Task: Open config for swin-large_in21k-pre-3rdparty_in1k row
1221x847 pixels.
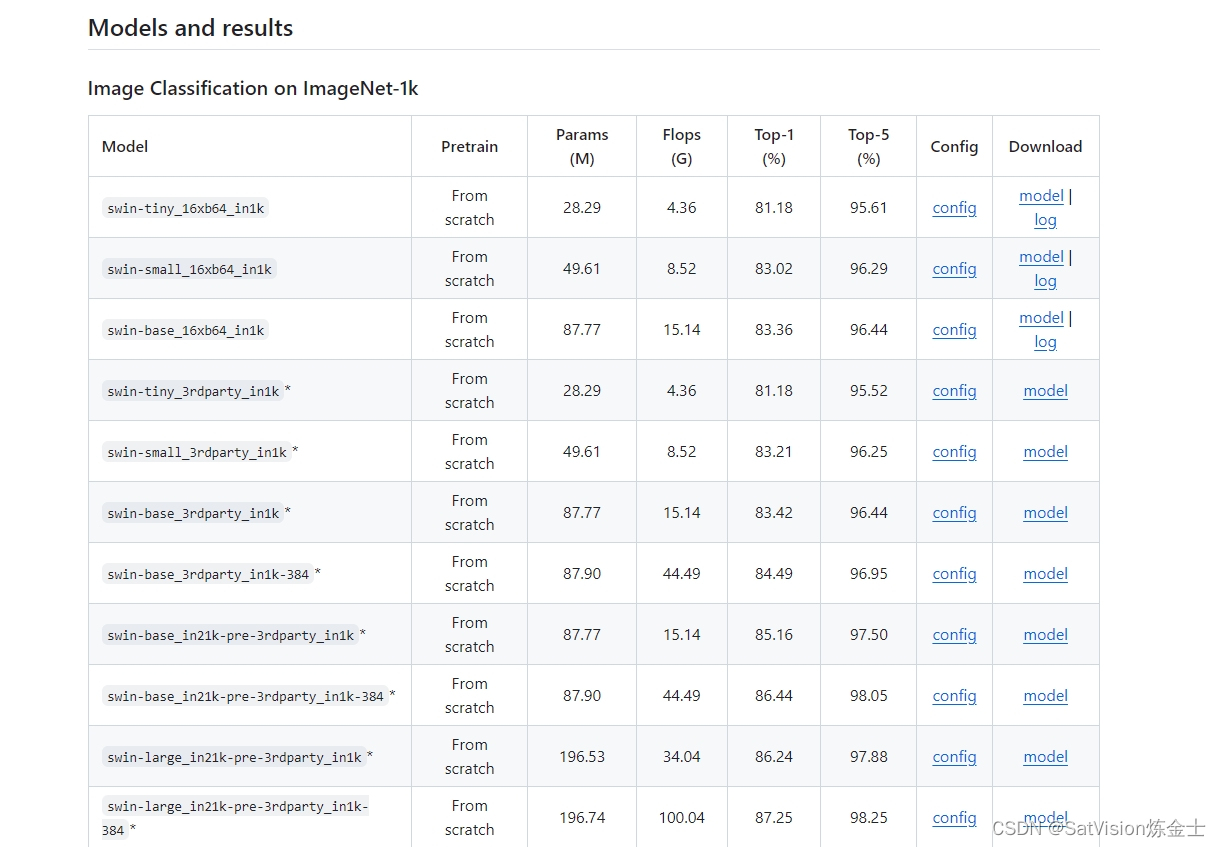Action: [x=954, y=757]
